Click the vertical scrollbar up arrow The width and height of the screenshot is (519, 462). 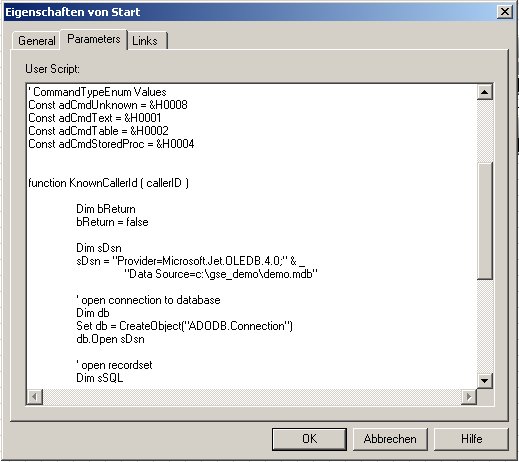tap(485, 92)
